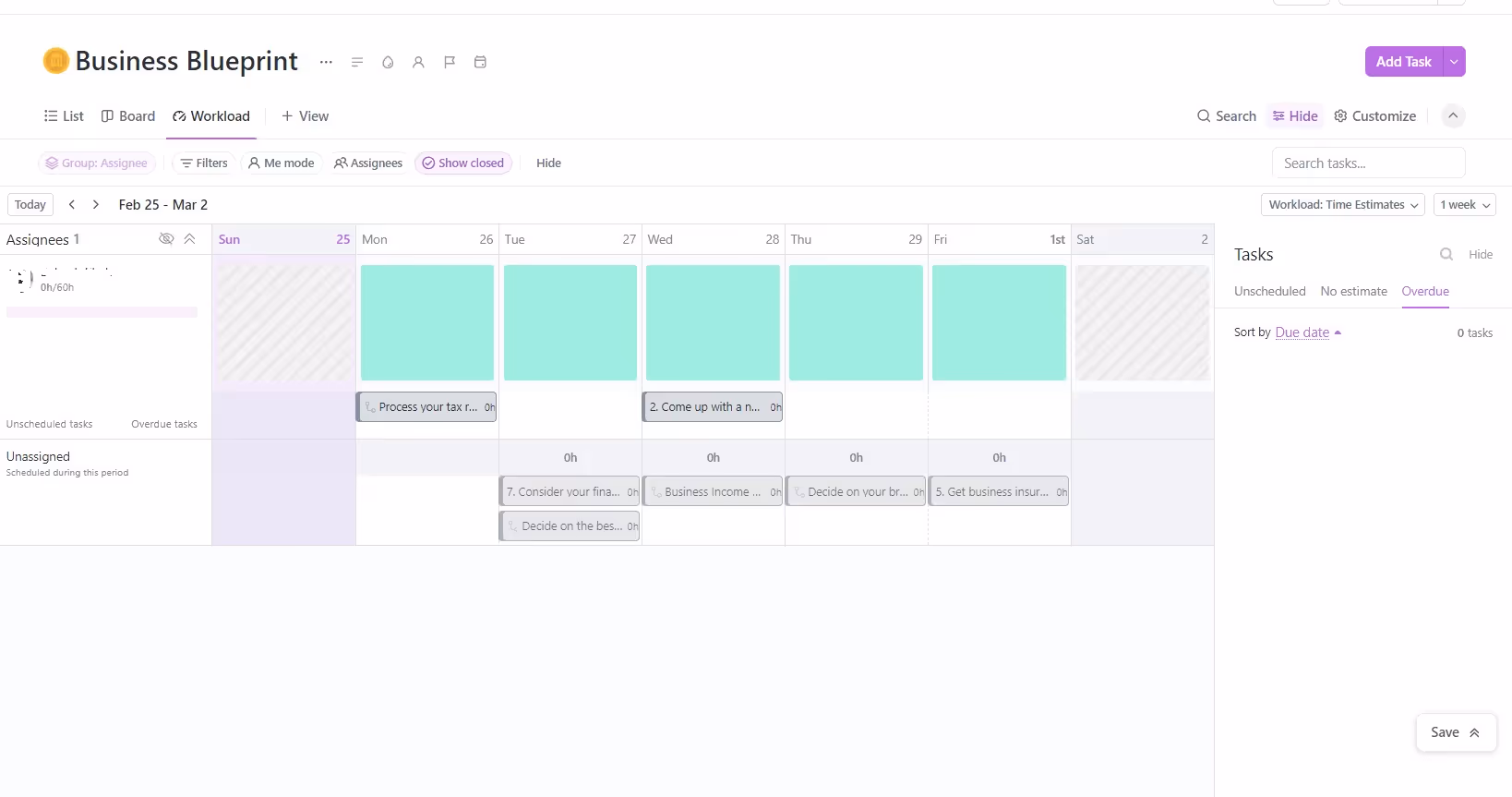
Task: Click the flag icon beside the title
Action: 450,62
